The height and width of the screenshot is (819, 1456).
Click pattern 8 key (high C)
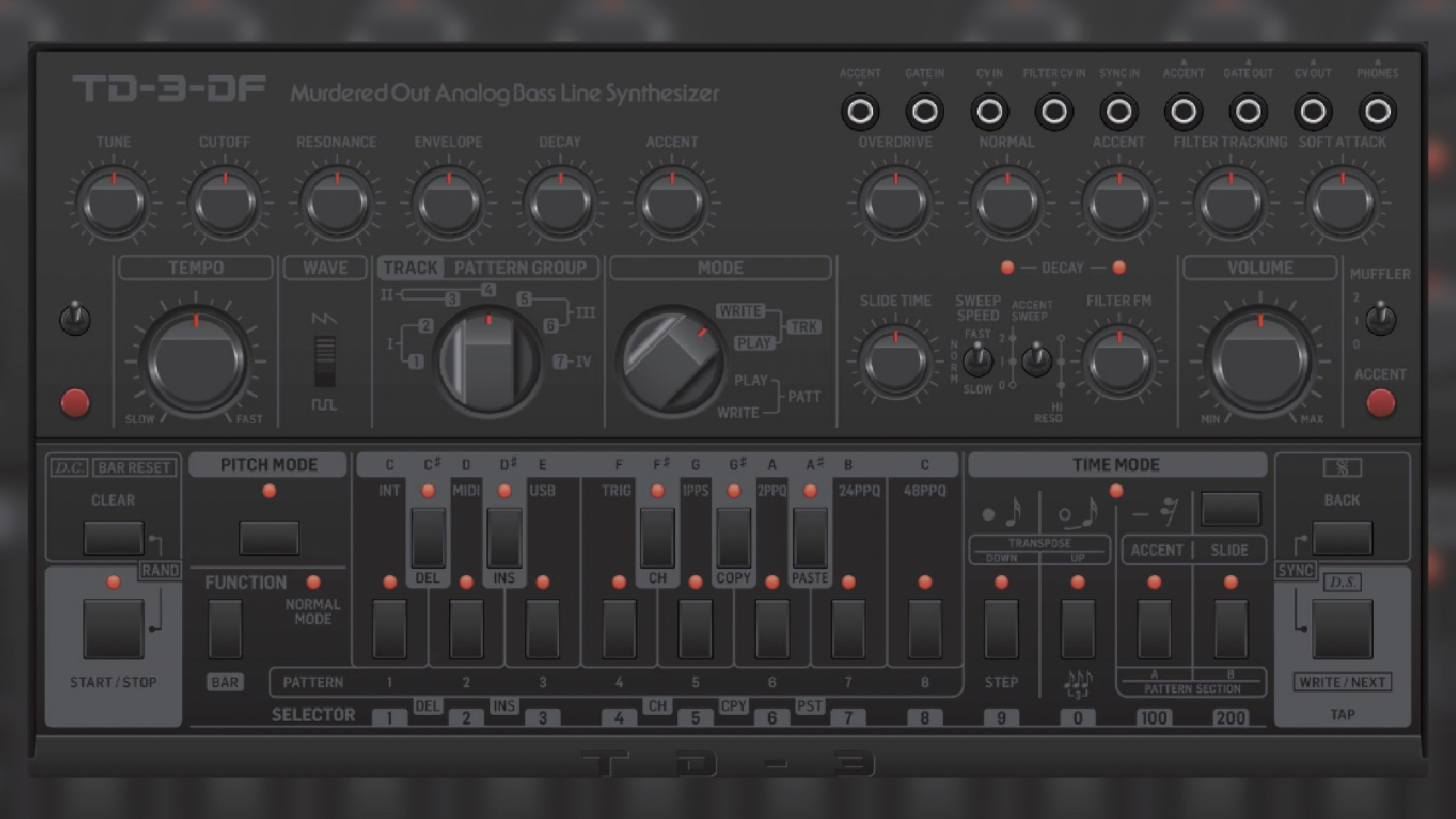coord(924,629)
